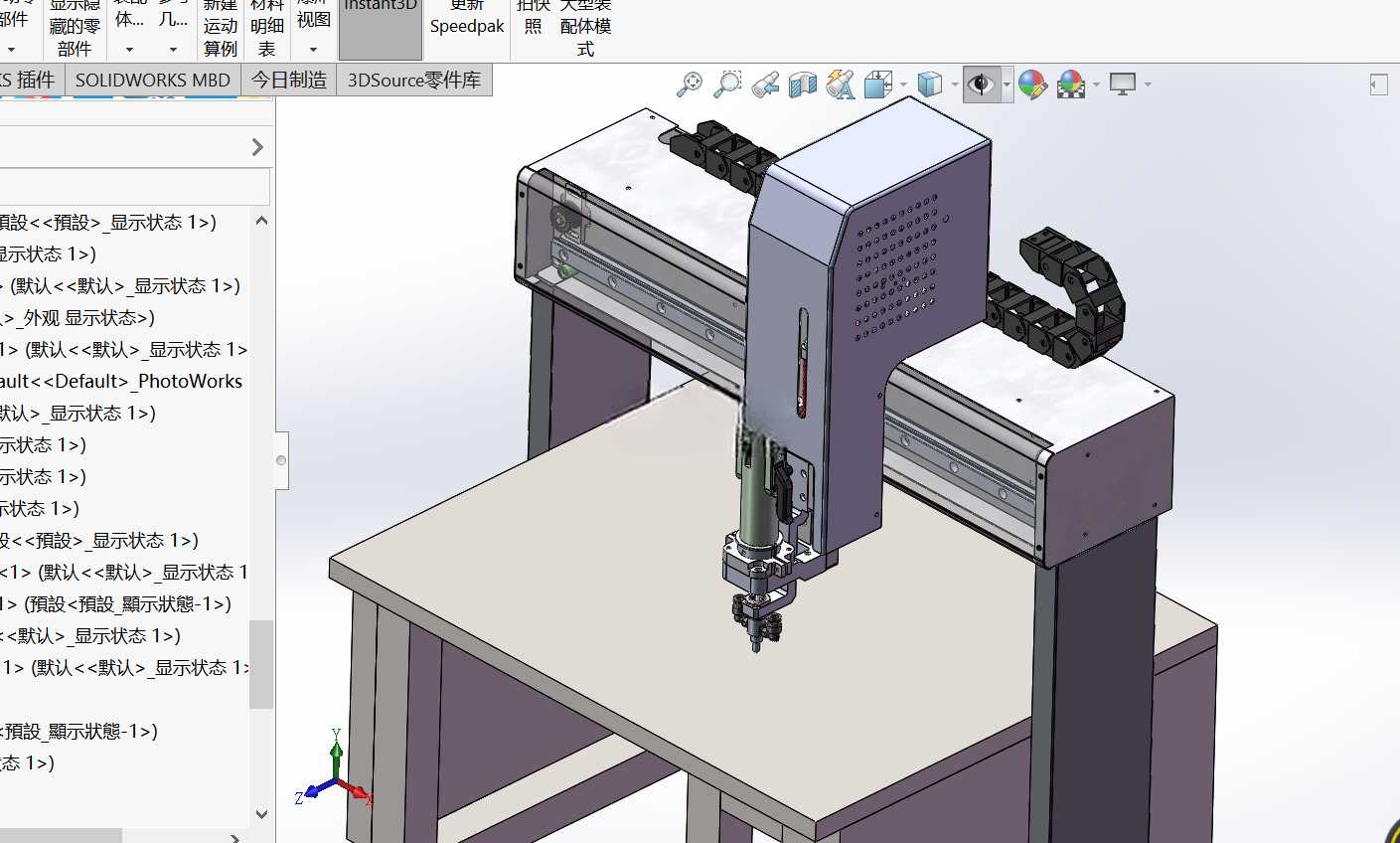Open the Hide/Show Items dropdown arrow
The image size is (1400, 843).
(x=1007, y=84)
